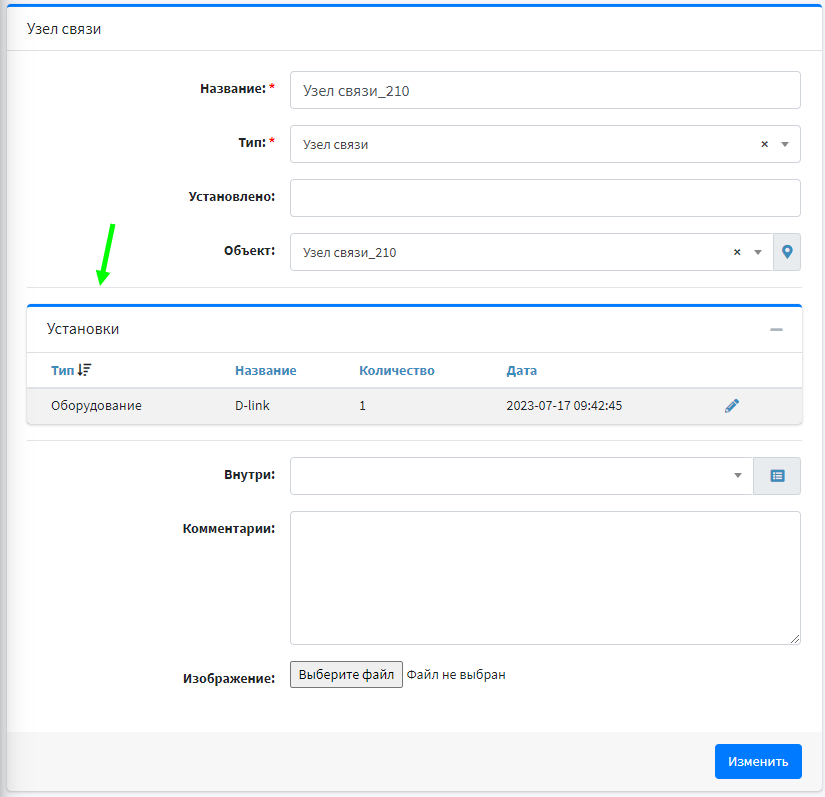Sort the table by Количество column
The width and height of the screenshot is (825, 797).
[396, 370]
